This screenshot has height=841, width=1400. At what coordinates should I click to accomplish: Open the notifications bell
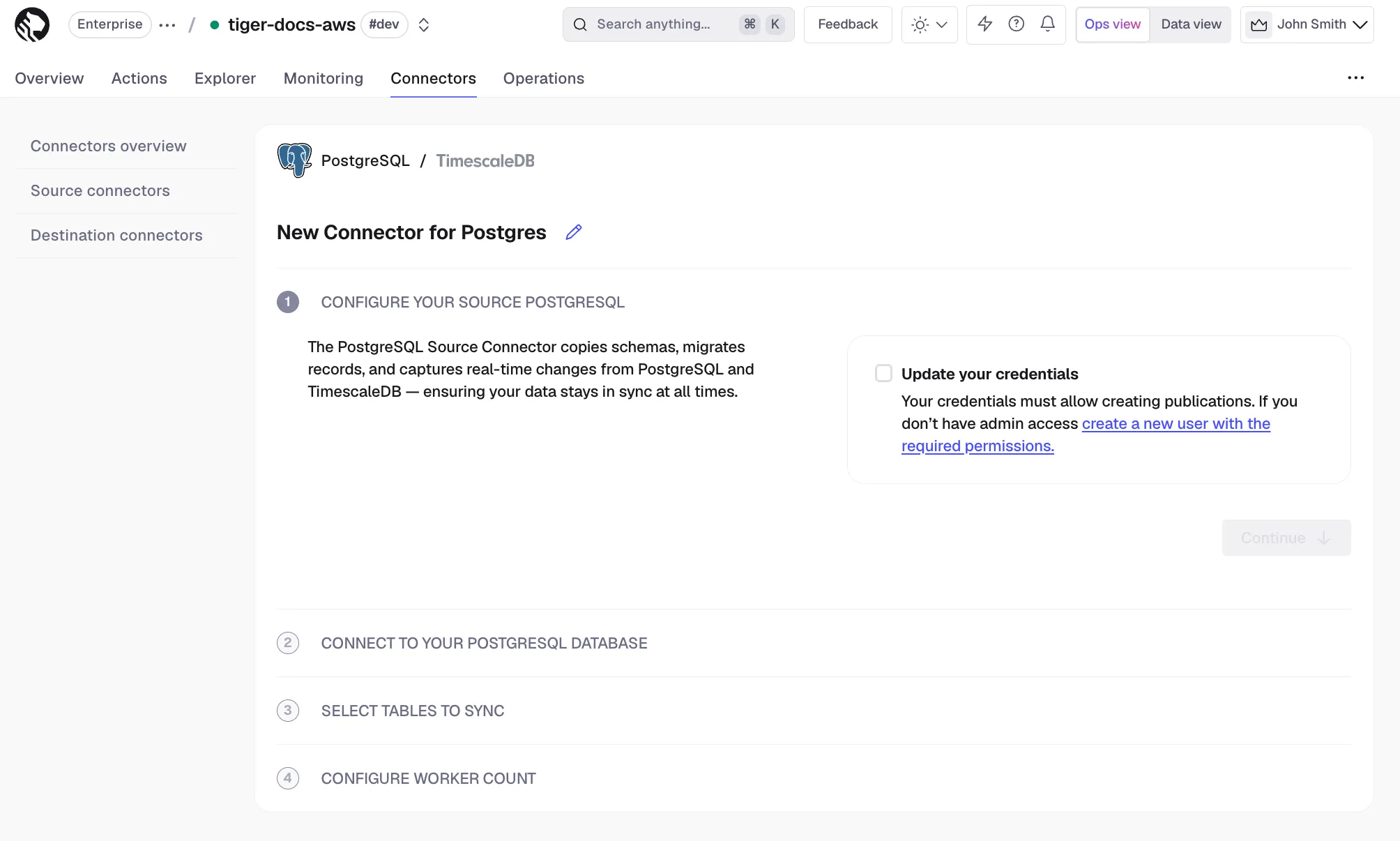[x=1047, y=24]
